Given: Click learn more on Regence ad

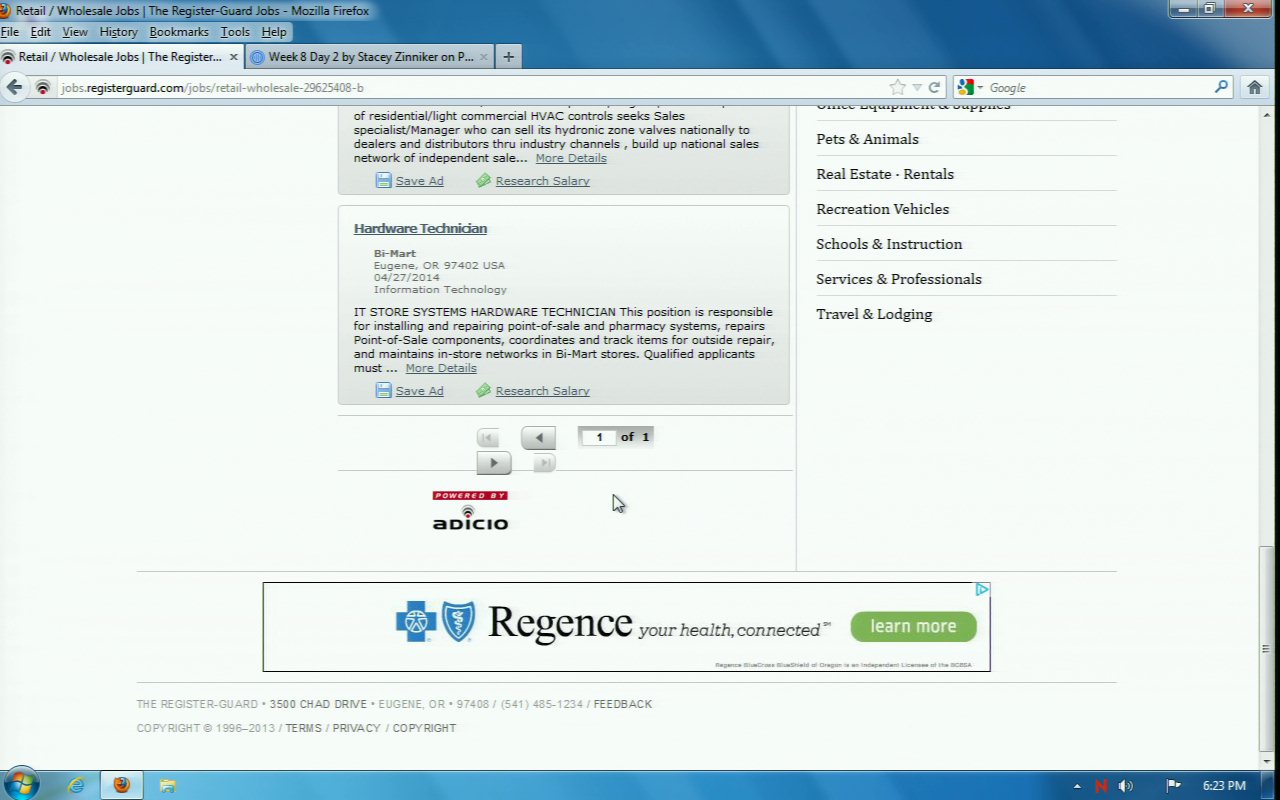Looking at the screenshot, I should point(913,626).
